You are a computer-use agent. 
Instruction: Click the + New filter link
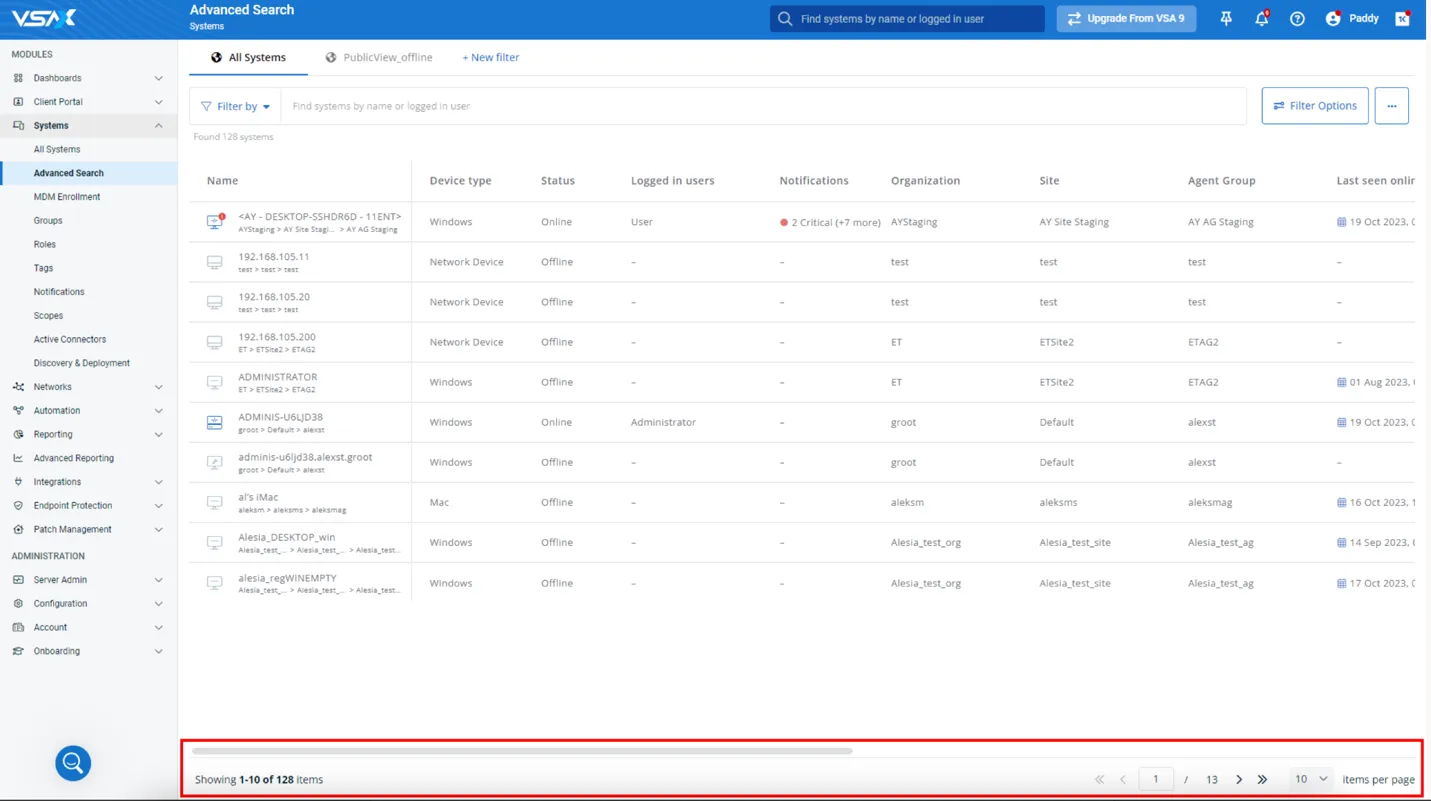pos(490,57)
